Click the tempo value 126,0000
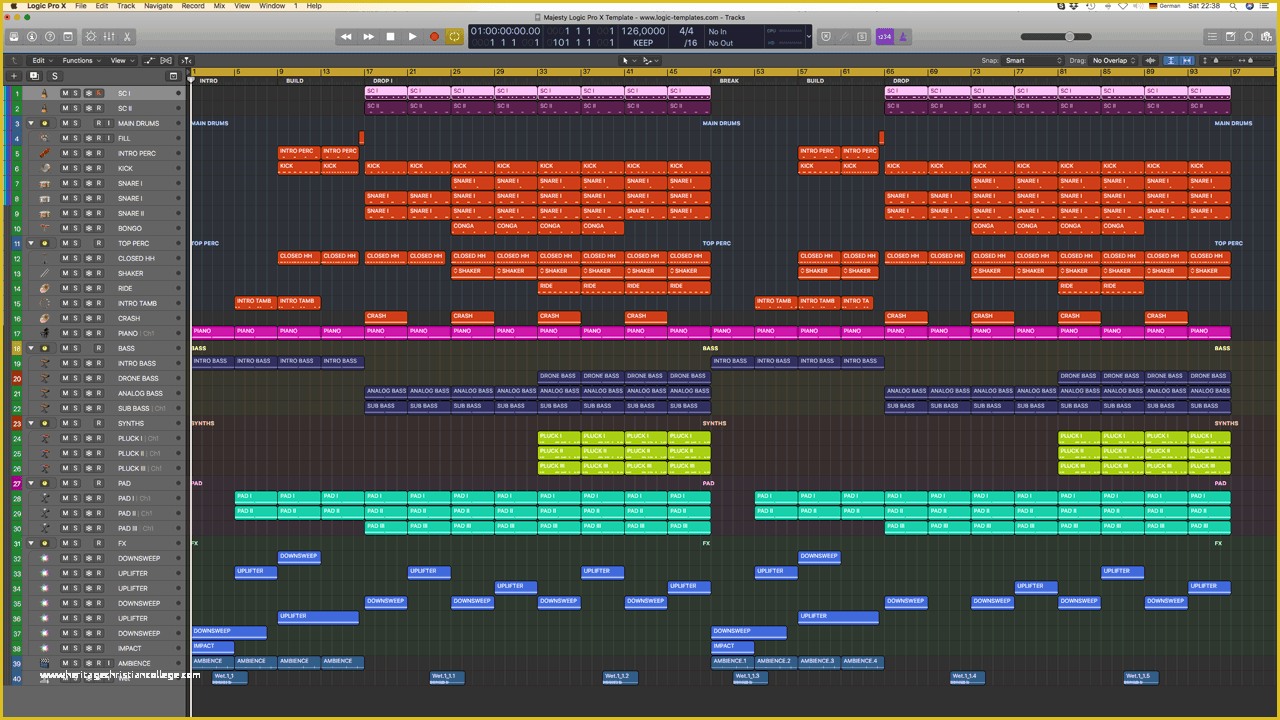1280x720 pixels. click(643, 31)
